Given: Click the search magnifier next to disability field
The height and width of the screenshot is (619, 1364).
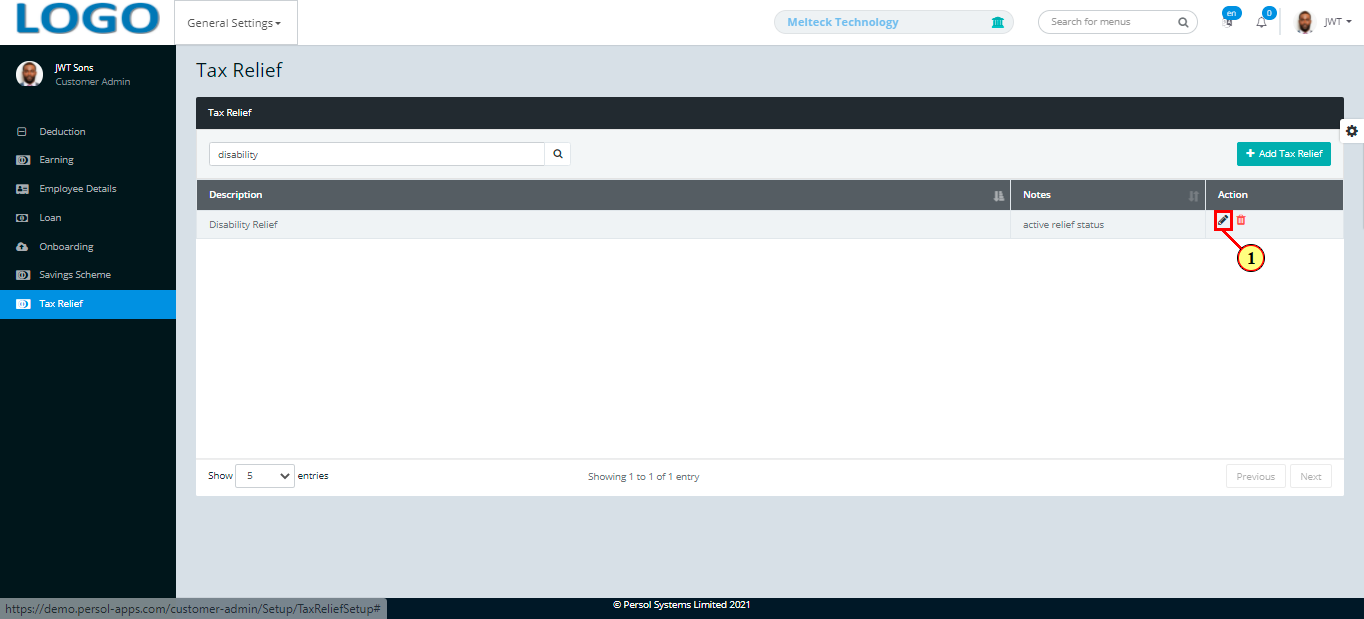Looking at the screenshot, I should 558,154.
